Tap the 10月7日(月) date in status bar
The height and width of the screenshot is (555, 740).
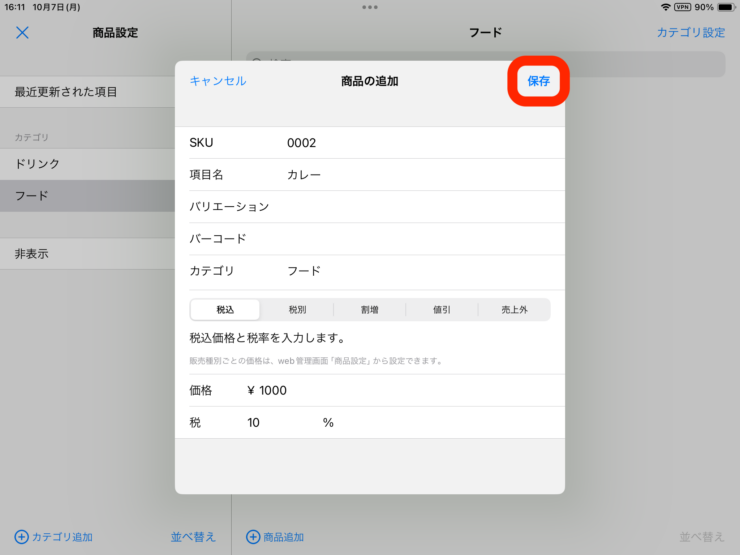(x=56, y=7)
